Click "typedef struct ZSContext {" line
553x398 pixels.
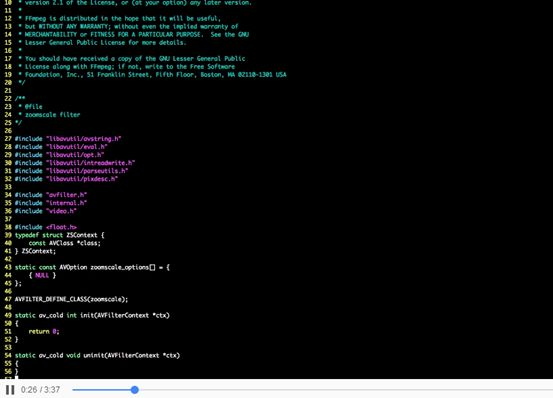59,235
